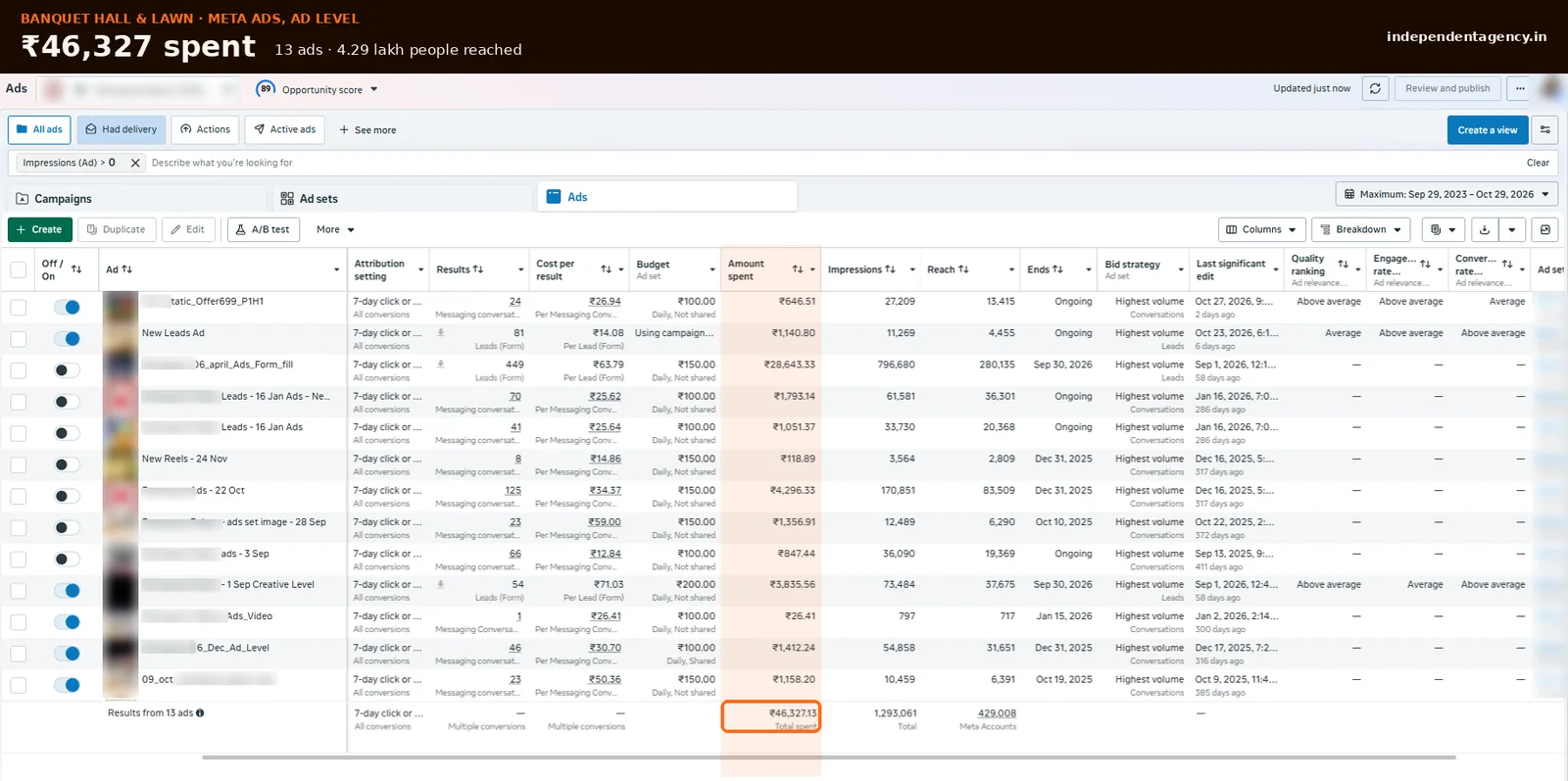The width and height of the screenshot is (1568, 781).
Task: Start an A/B test
Action: (263, 229)
